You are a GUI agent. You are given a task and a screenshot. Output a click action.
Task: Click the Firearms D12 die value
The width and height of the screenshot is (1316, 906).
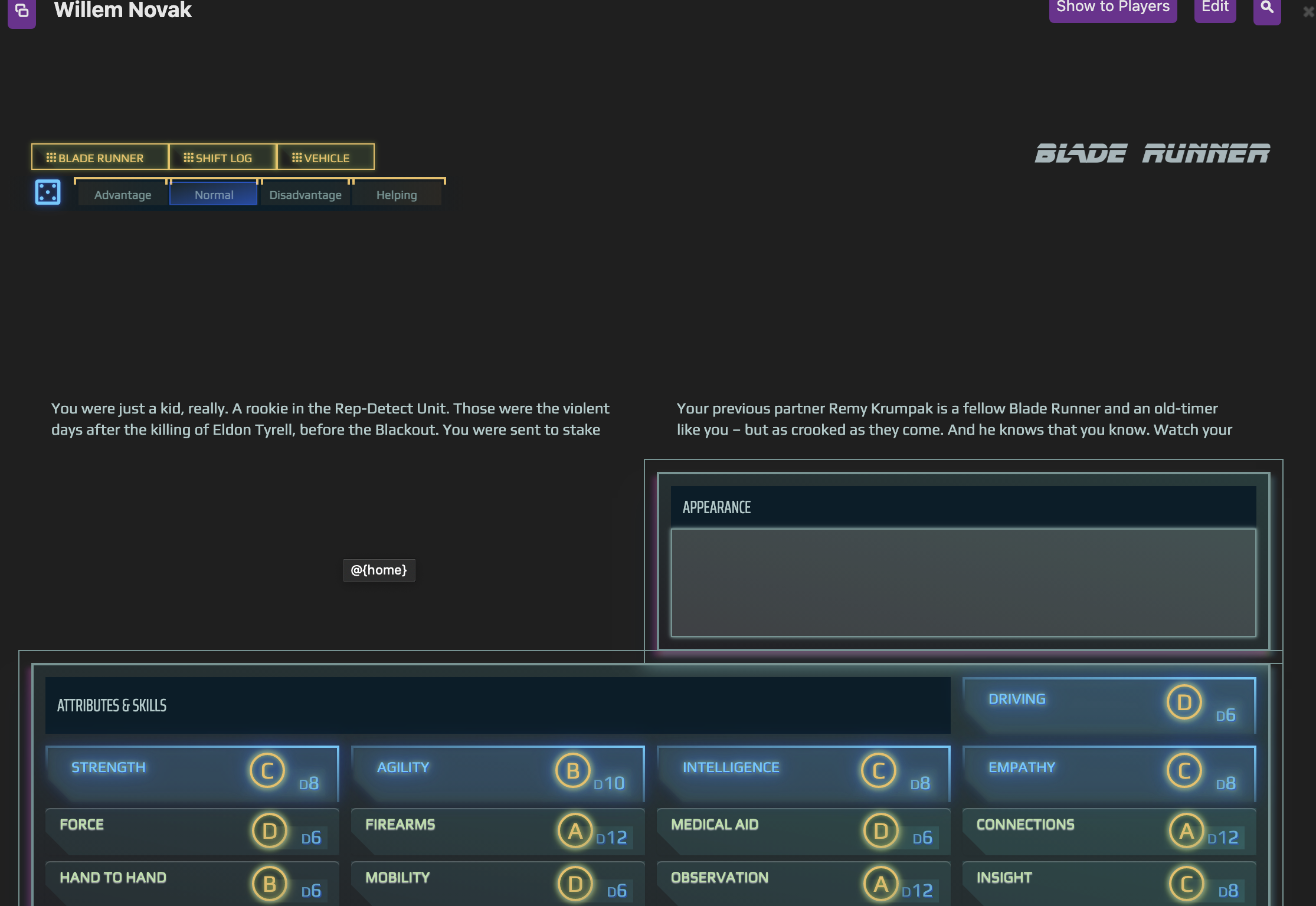click(x=611, y=838)
